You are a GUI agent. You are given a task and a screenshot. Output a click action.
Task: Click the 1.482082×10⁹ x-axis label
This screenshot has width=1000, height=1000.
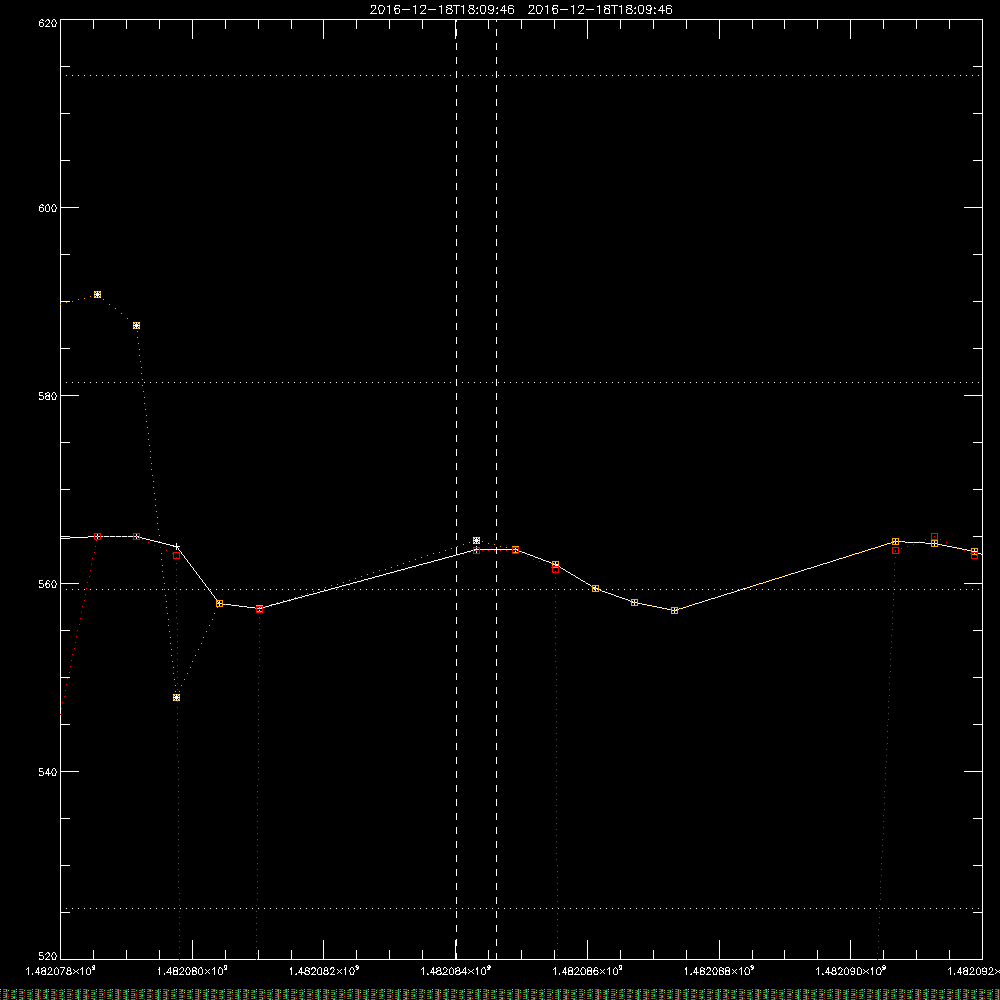[x=324, y=971]
